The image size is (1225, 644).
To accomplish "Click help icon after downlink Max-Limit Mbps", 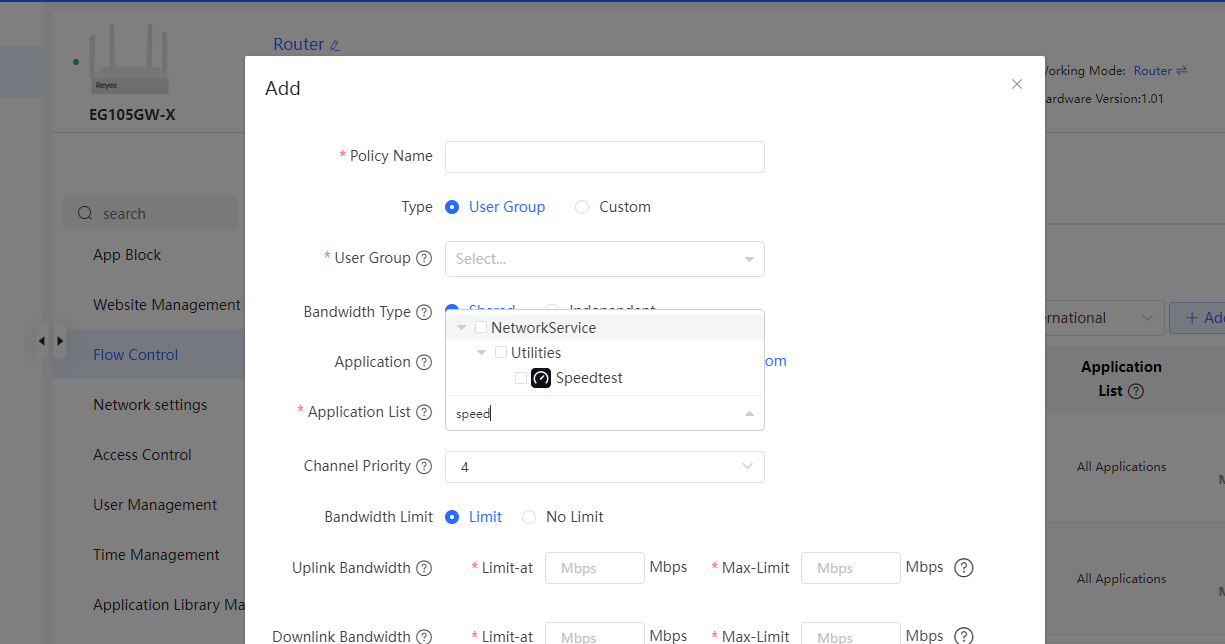I will click(964, 636).
